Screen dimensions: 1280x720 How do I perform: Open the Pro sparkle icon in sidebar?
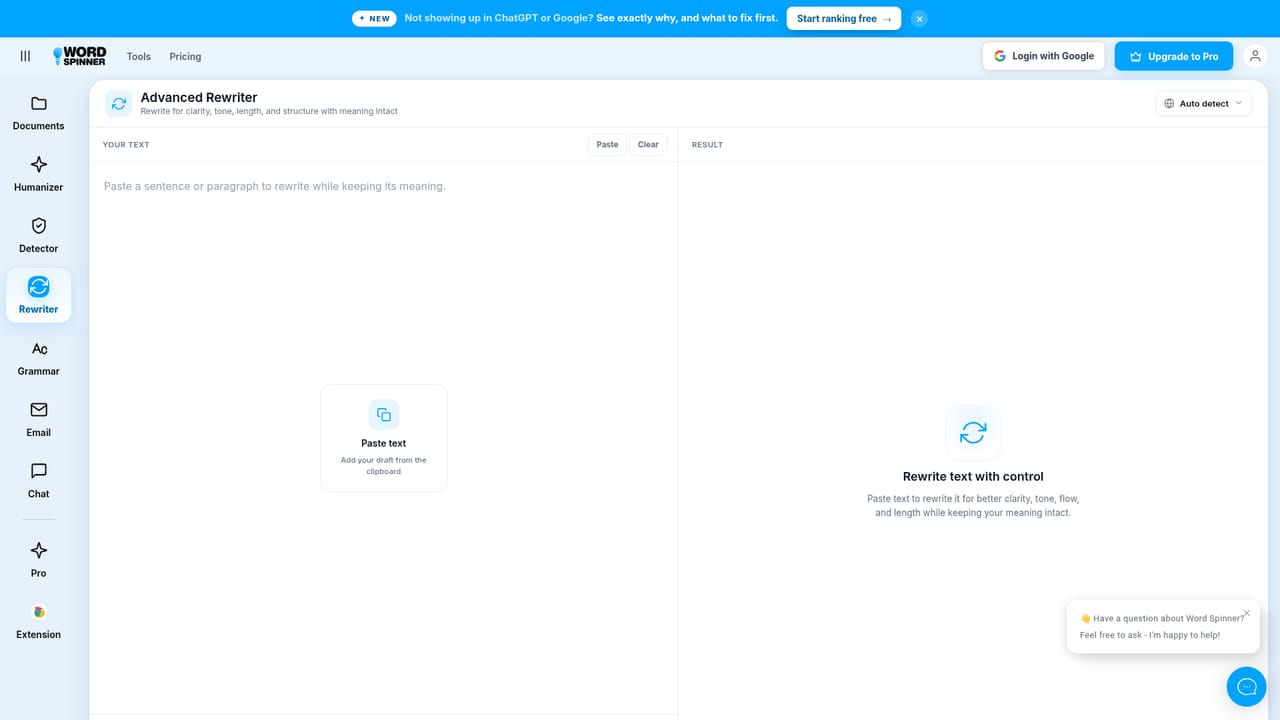click(39, 551)
